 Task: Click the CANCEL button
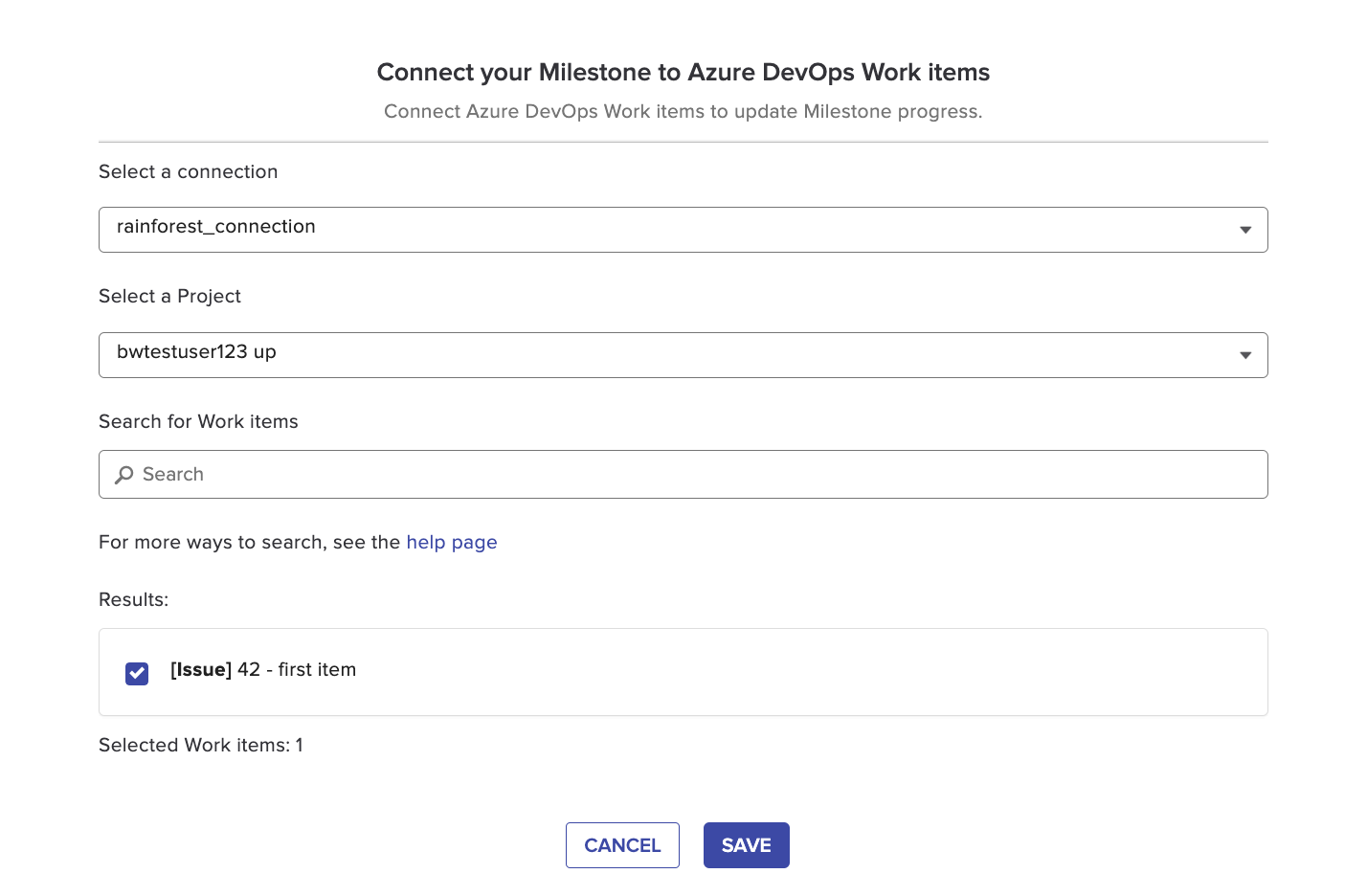622,845
